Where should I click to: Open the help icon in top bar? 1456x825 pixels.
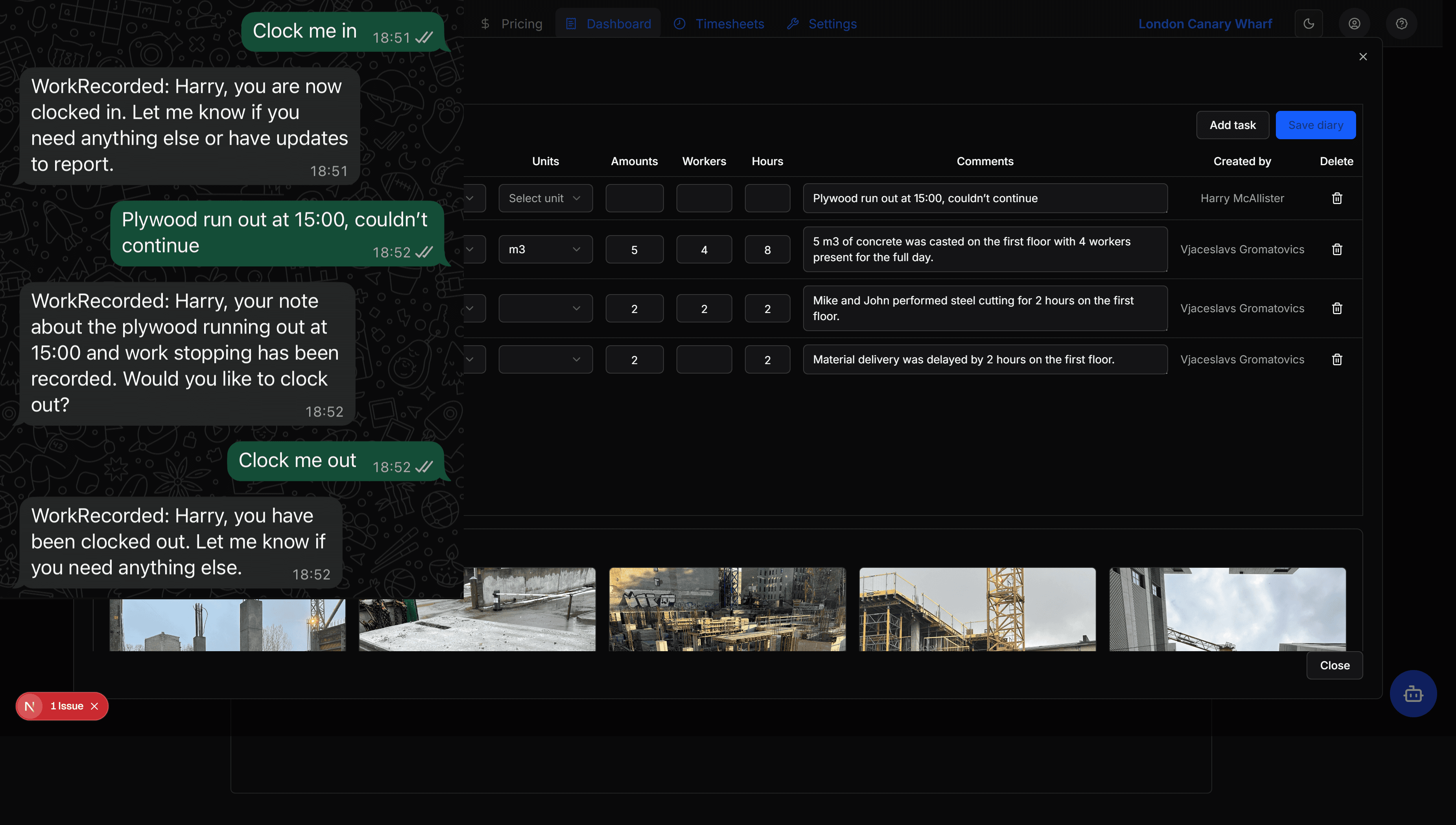1402,23
